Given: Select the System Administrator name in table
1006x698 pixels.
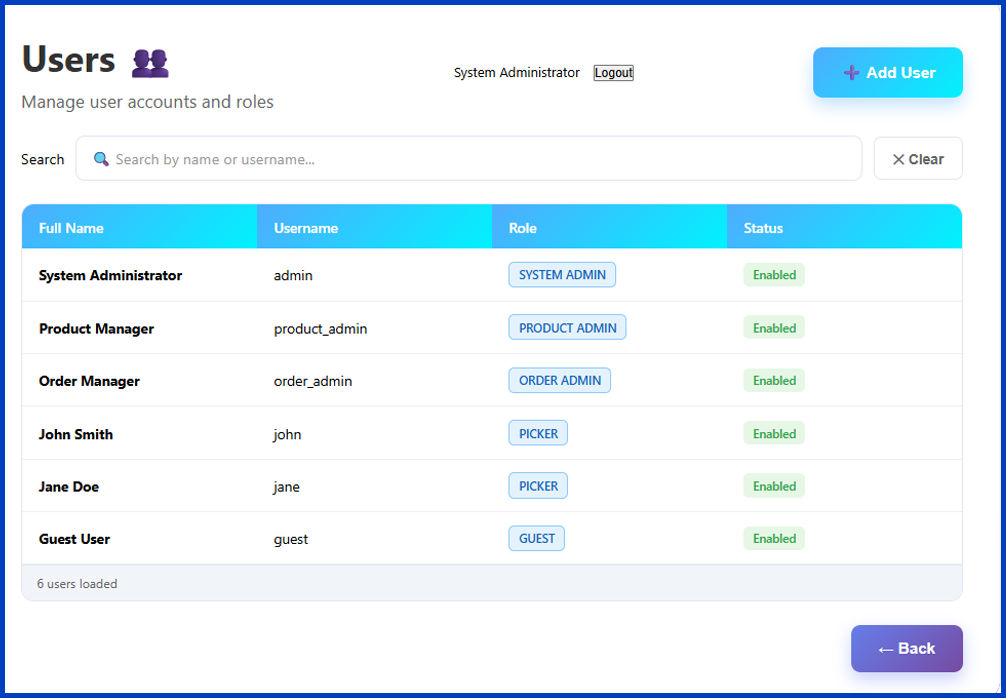Looking at the screenshot, I should pos(110,275).
